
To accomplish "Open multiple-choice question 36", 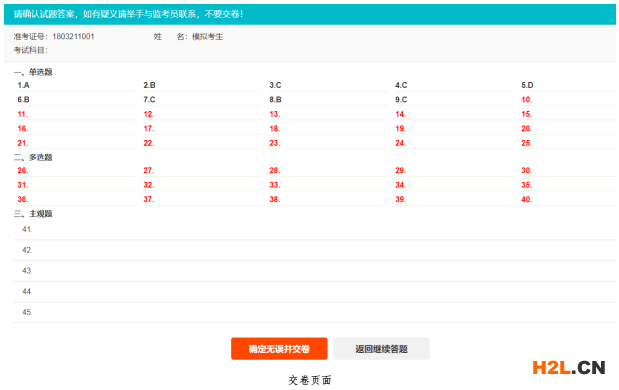I will tap(23, 199).
